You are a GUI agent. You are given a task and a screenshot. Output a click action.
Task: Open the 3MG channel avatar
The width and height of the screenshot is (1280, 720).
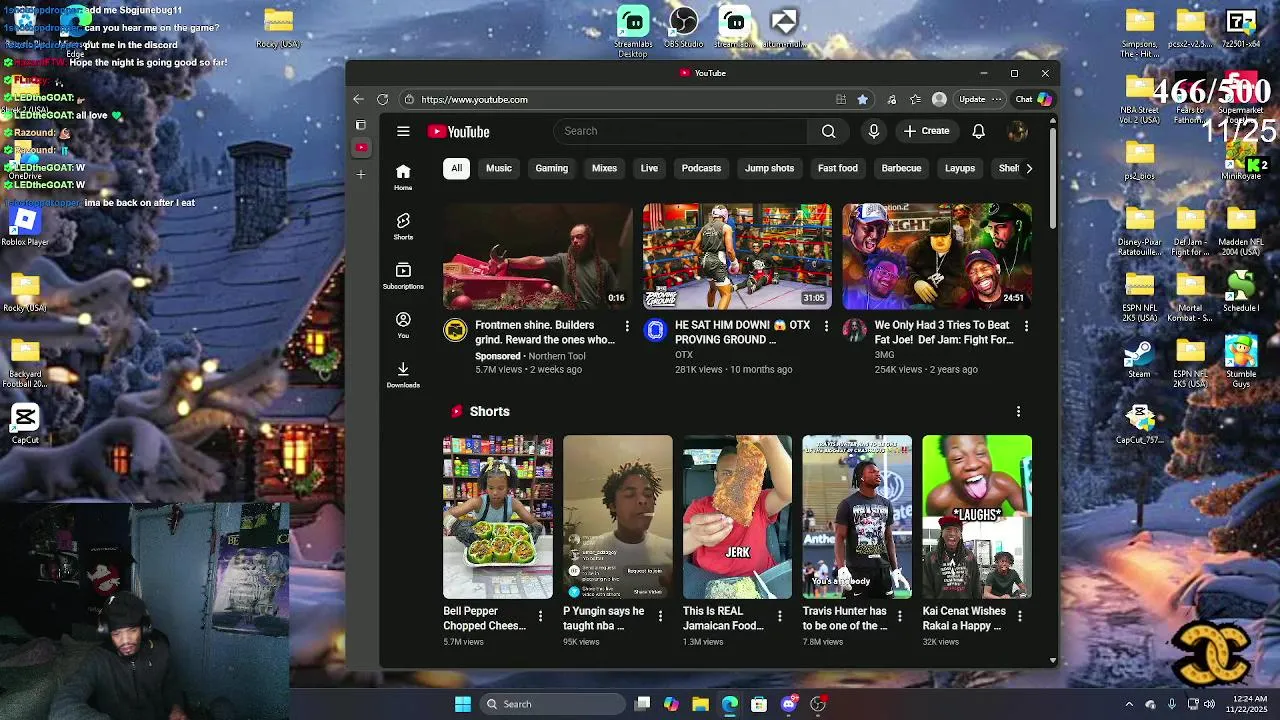pyautogui.click(x=854, y=330)
